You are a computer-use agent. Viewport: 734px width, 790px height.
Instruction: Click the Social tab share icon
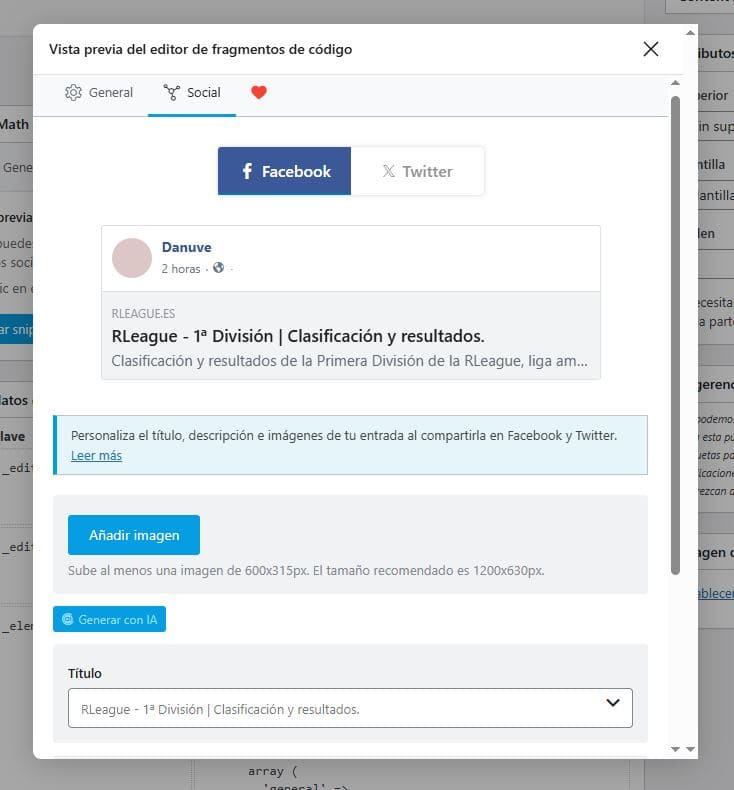click(x=171, y=93)
